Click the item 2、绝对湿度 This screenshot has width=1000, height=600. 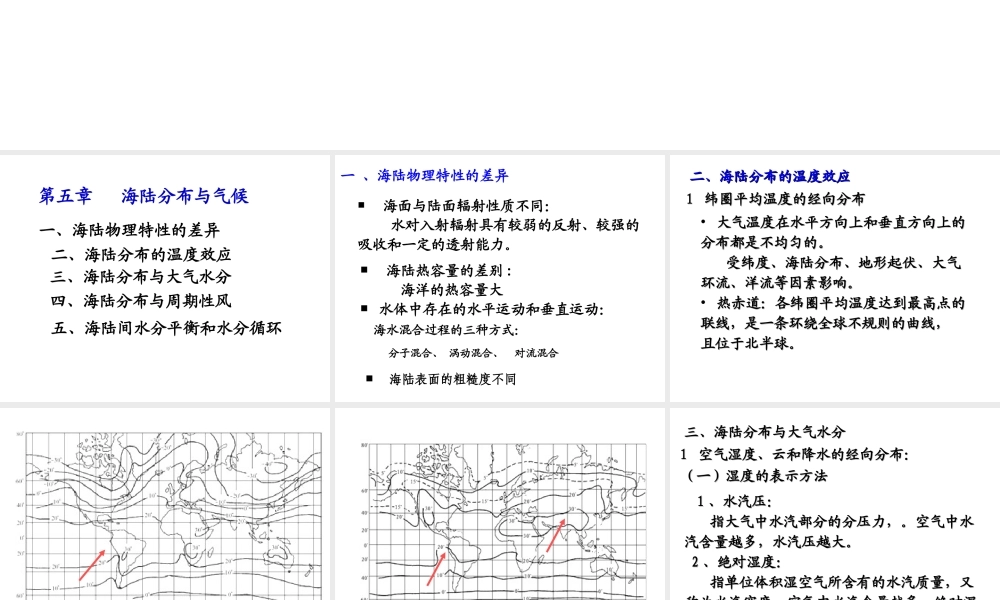736,562
